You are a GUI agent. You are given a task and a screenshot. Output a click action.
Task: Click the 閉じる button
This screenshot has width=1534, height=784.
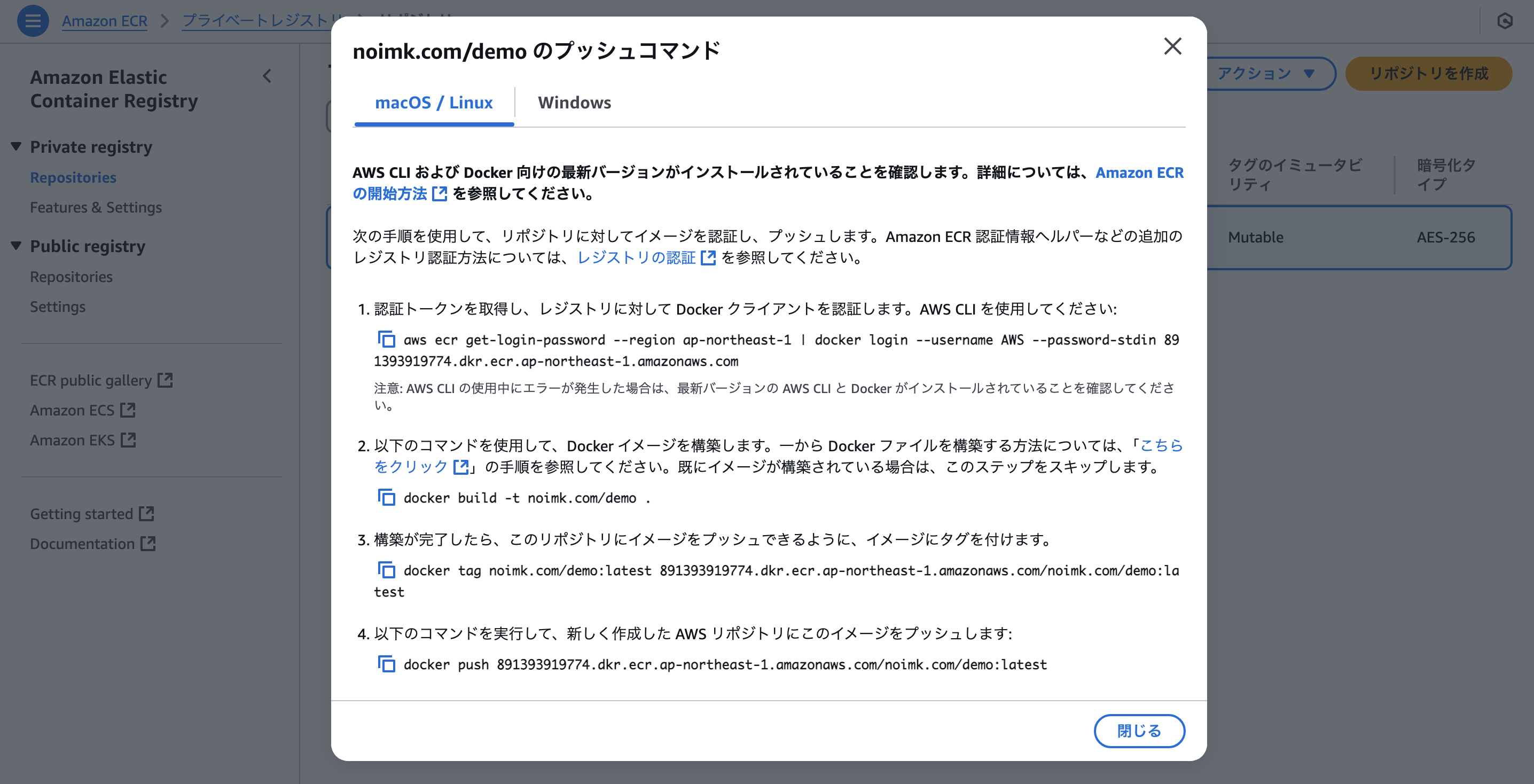(1139, 731)
